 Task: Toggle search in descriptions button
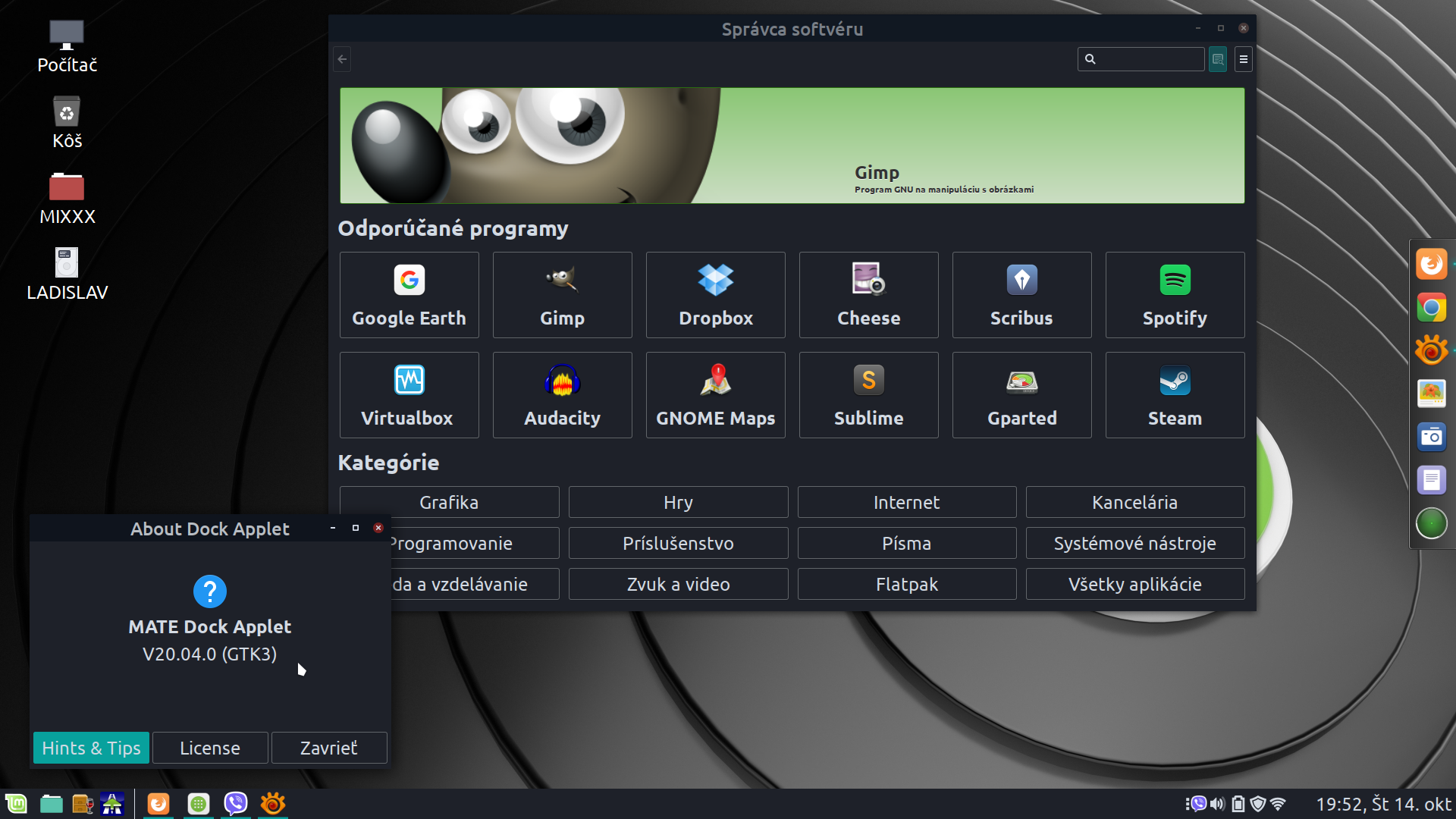coord(1218,59)
